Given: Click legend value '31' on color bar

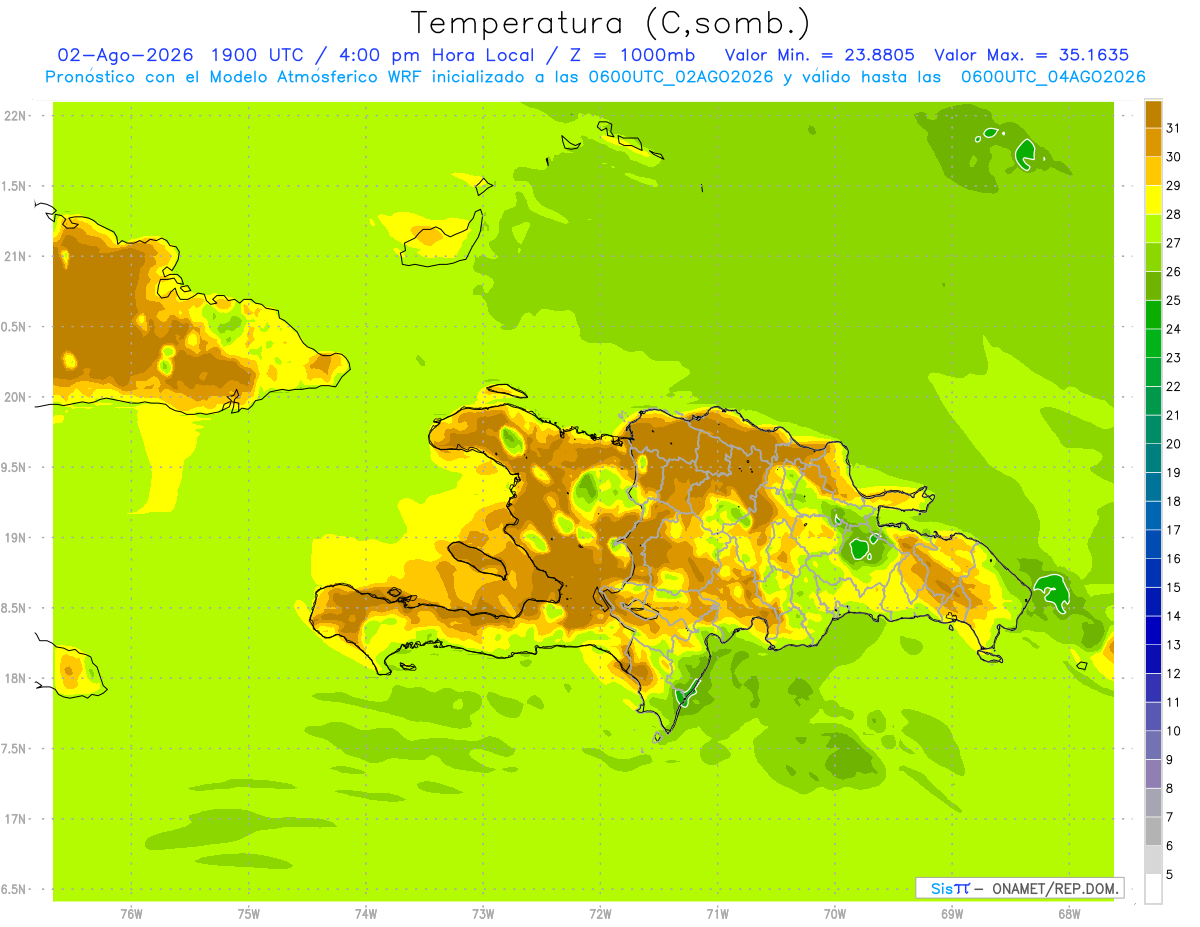Looking at the screenshot, I should [1173, 128].
